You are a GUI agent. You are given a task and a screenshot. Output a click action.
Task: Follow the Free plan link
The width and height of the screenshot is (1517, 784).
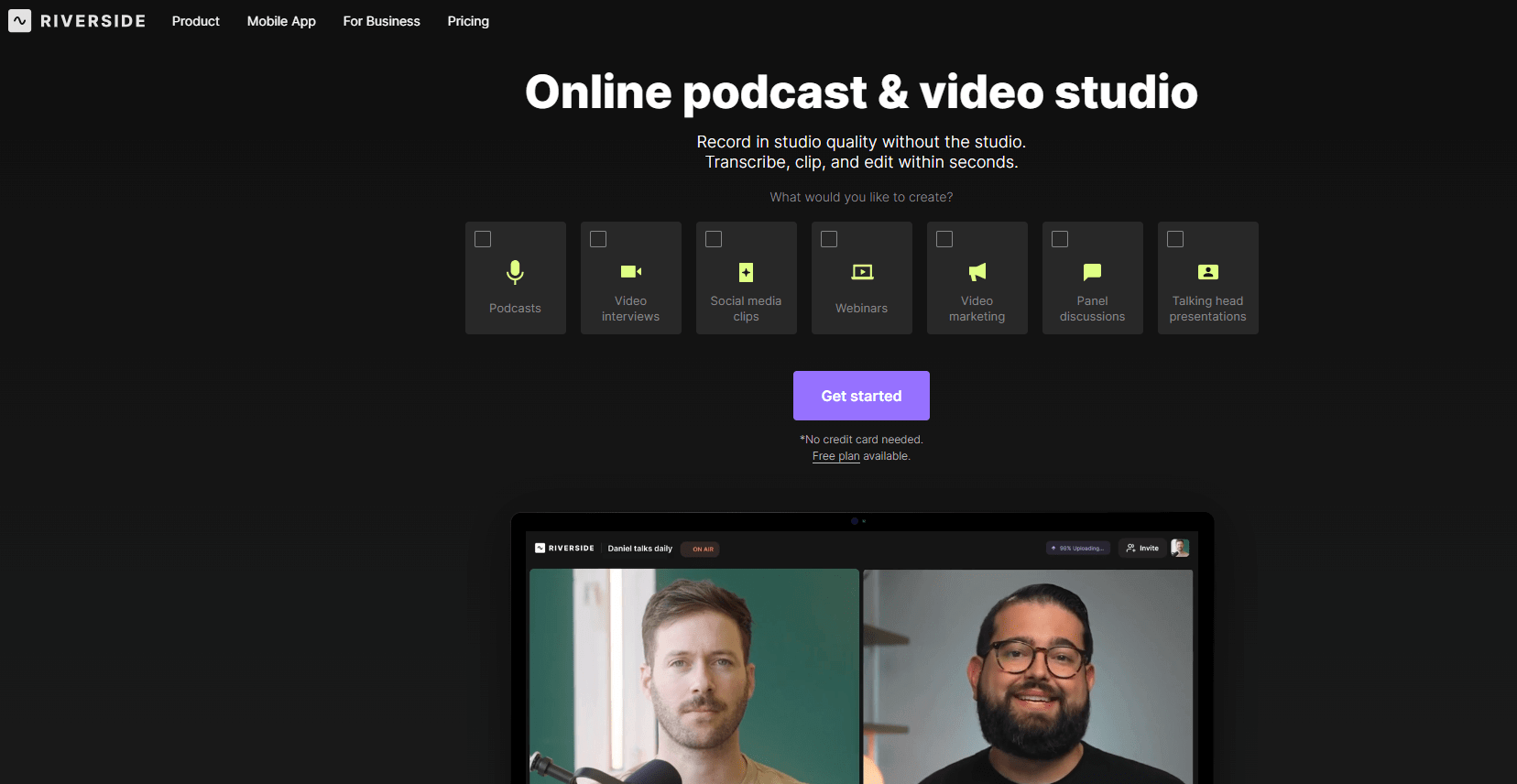[835, 456]
